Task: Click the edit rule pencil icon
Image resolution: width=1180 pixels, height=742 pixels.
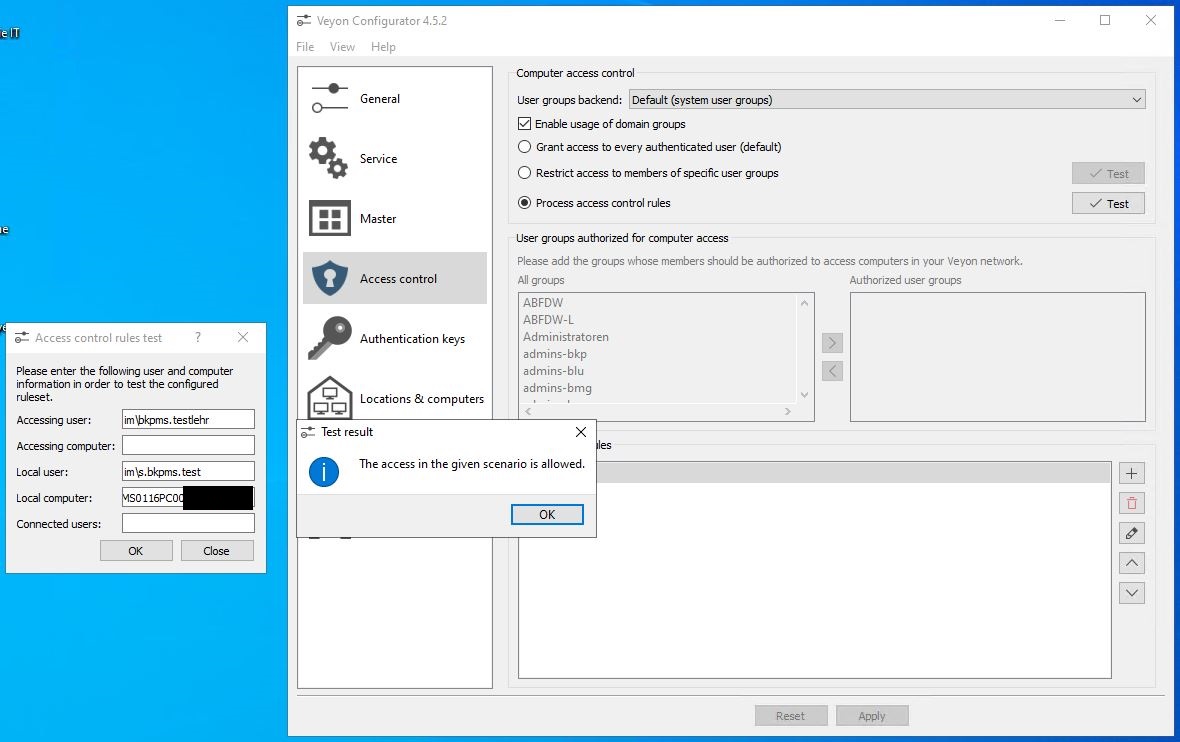Action: pyautogui.click(x=1131, y=532)
